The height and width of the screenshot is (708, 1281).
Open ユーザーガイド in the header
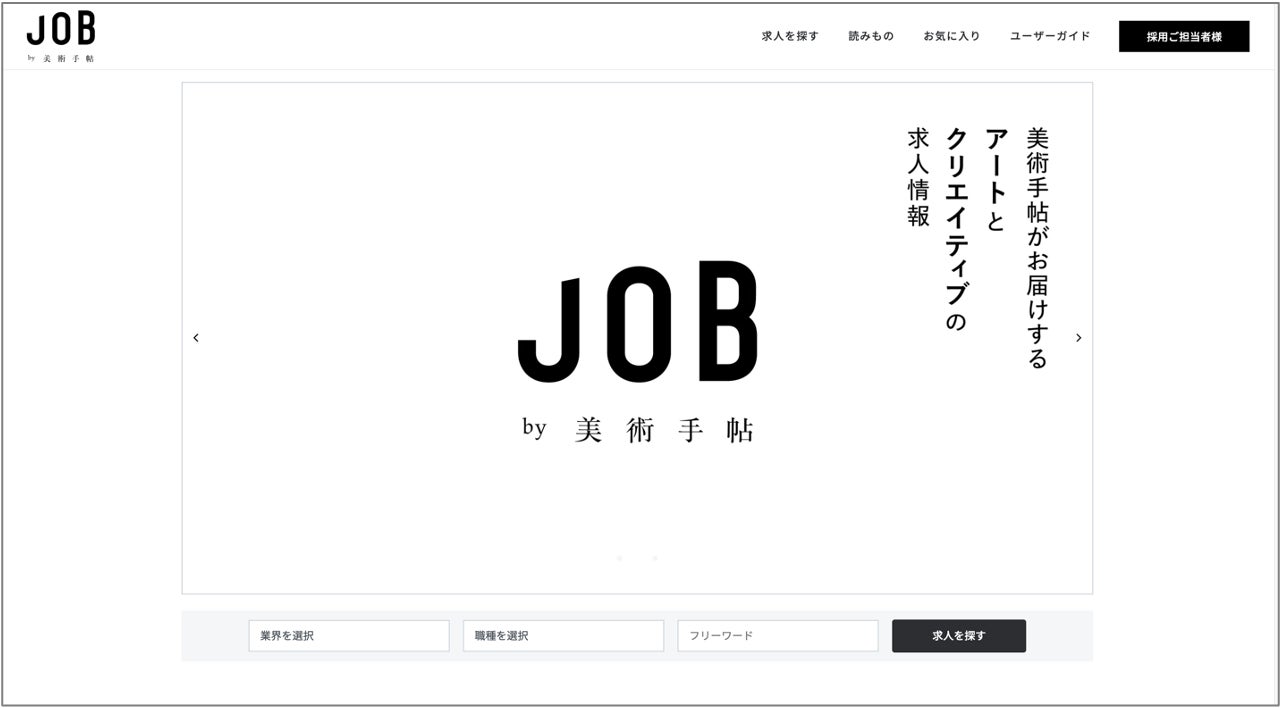(x=1050, y=36)
